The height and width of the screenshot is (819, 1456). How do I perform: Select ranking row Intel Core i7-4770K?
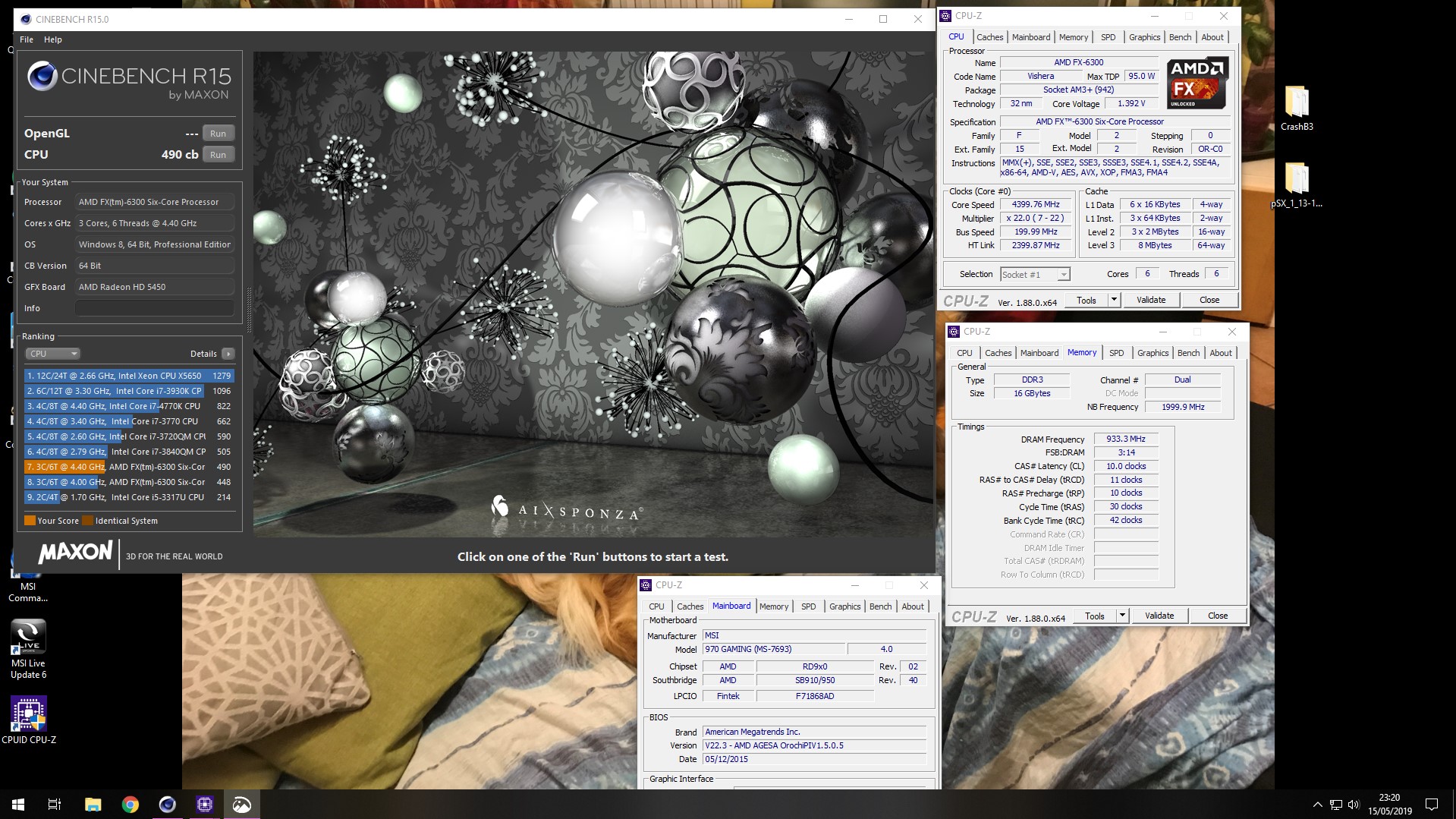pyautogui.click(x=128, y=406)
